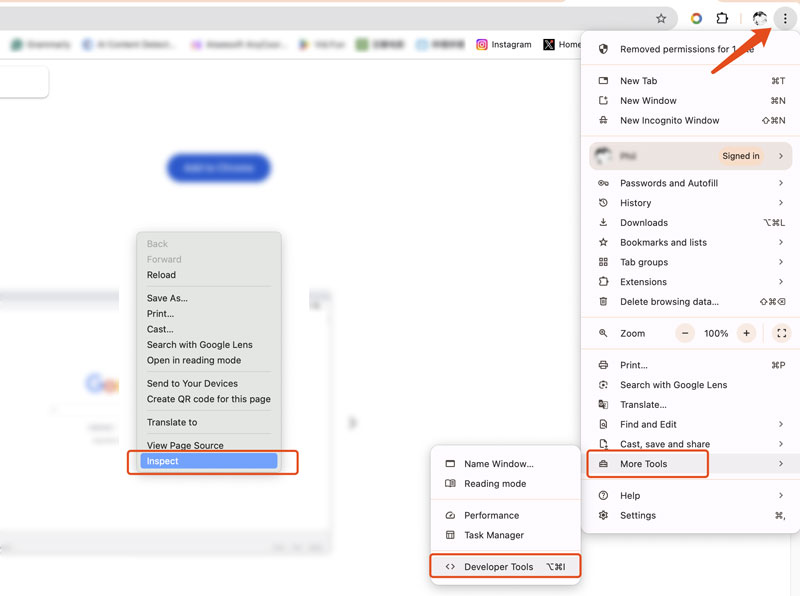Choose New Tab from the Chrome menu
The height and width of the screenshot is (596, 800).
[x=691, y=81]
